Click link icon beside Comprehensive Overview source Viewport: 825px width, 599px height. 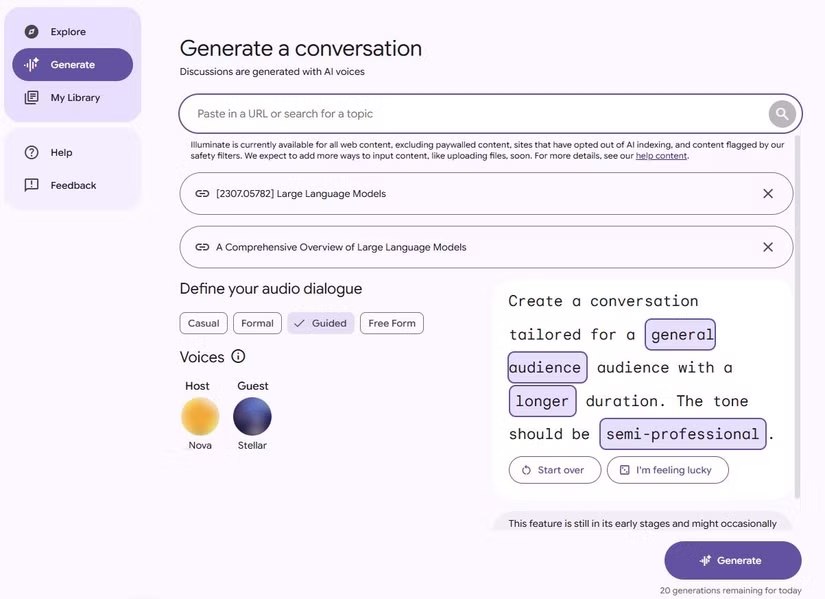pos(202,247)
